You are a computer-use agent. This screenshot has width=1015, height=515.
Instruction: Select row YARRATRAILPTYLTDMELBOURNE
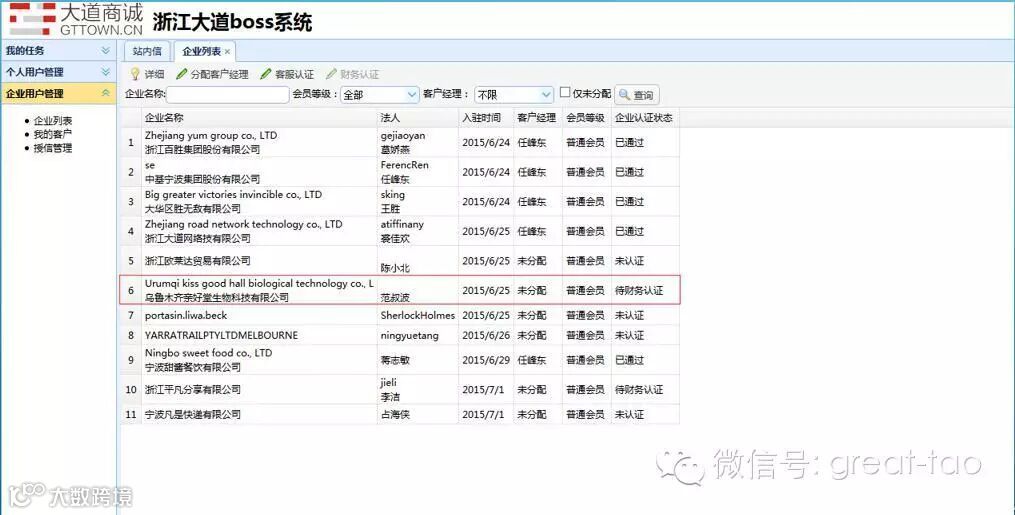[x=400, y=335]
